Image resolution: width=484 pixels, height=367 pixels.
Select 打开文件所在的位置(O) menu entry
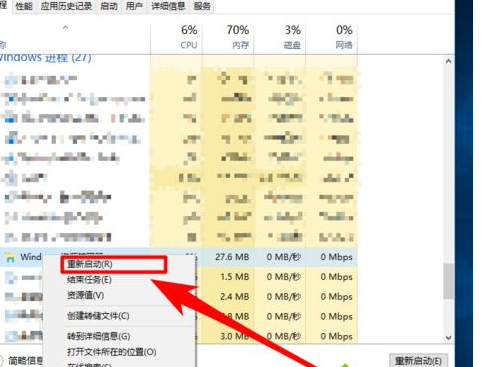pyautogui.click(x=112, y=352)
